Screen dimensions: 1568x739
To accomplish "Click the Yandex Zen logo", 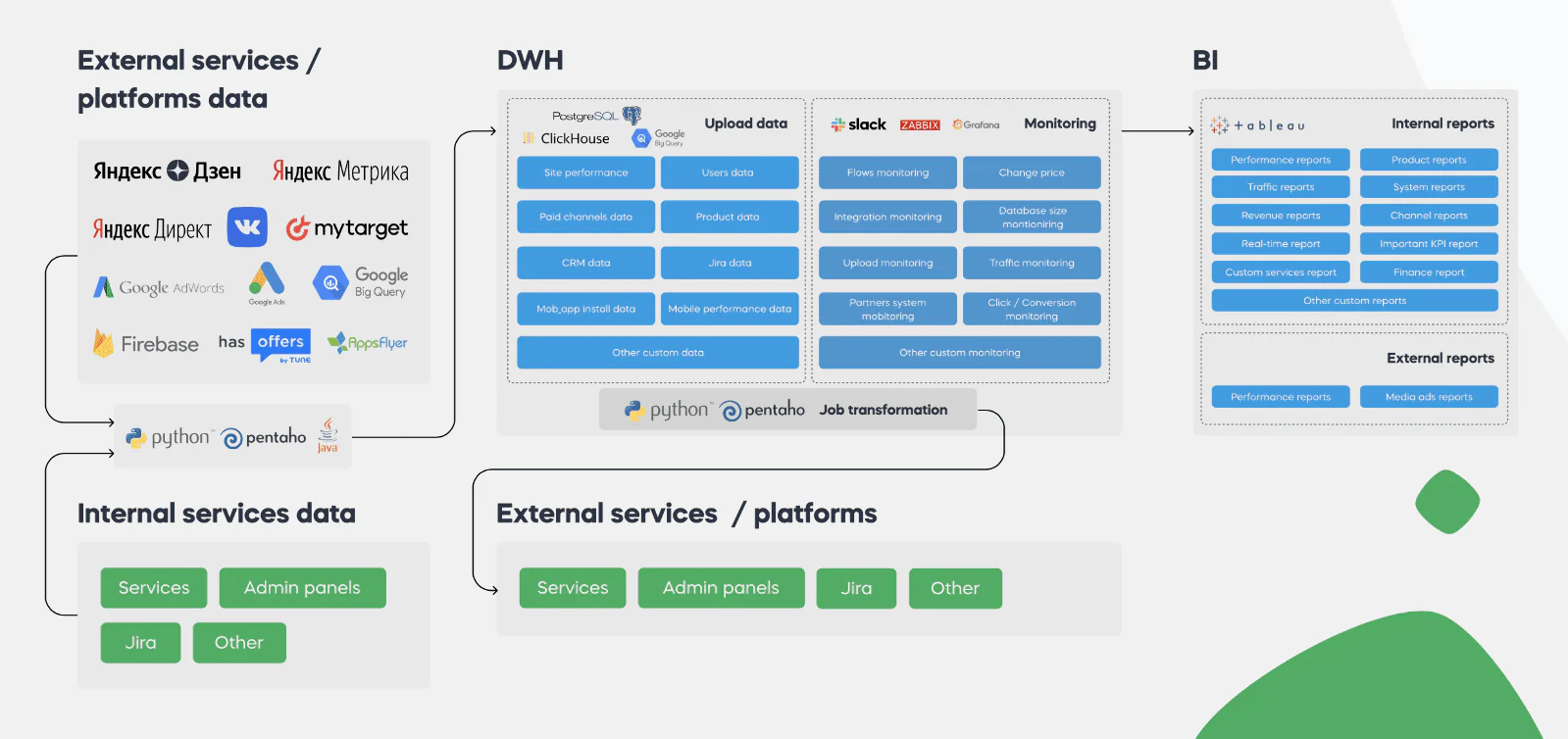I will click(x=167, y=171).
